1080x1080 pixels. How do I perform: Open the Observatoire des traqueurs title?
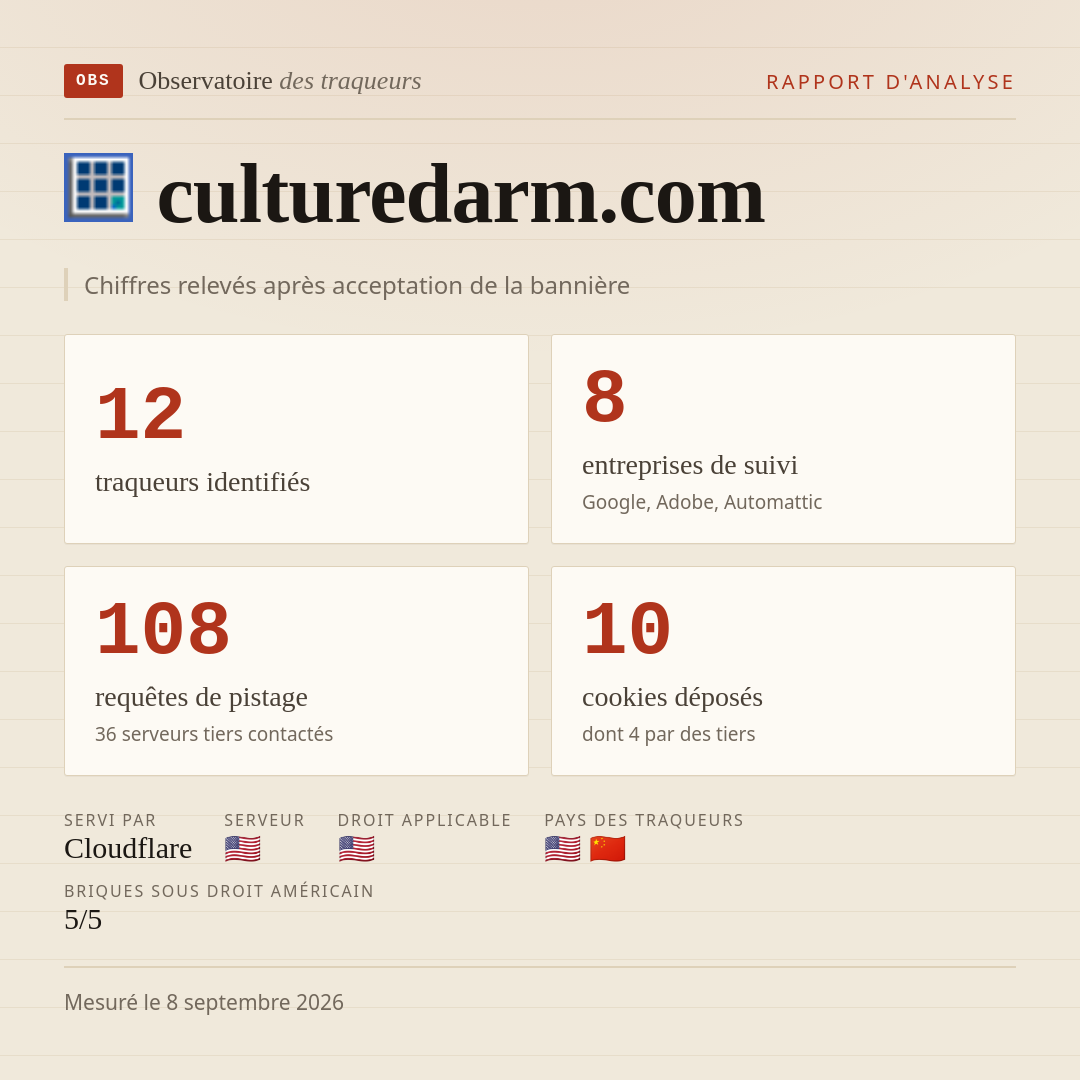[x=280, y=81]
